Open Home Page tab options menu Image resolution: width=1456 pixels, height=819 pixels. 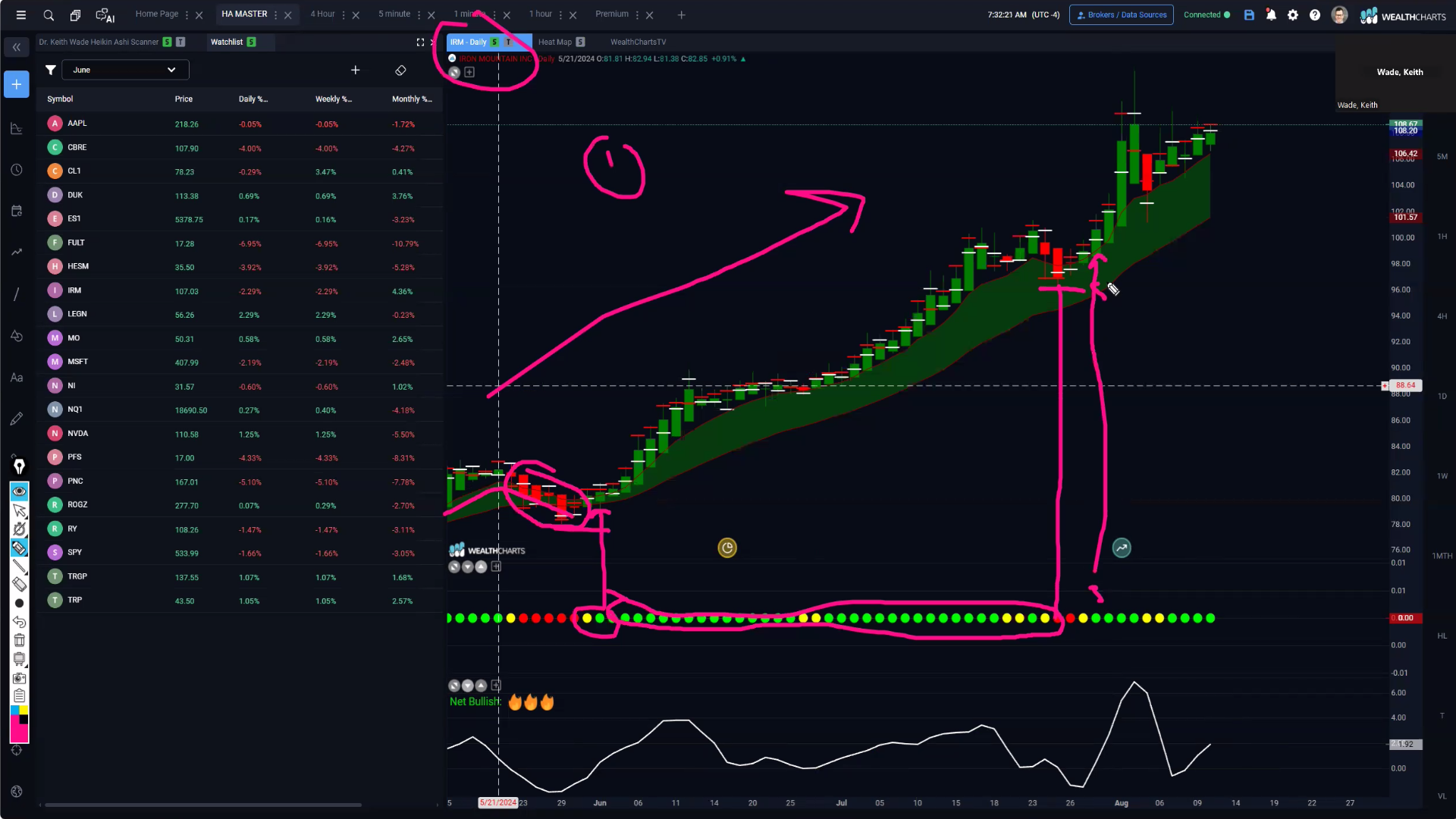coord(187,15)
